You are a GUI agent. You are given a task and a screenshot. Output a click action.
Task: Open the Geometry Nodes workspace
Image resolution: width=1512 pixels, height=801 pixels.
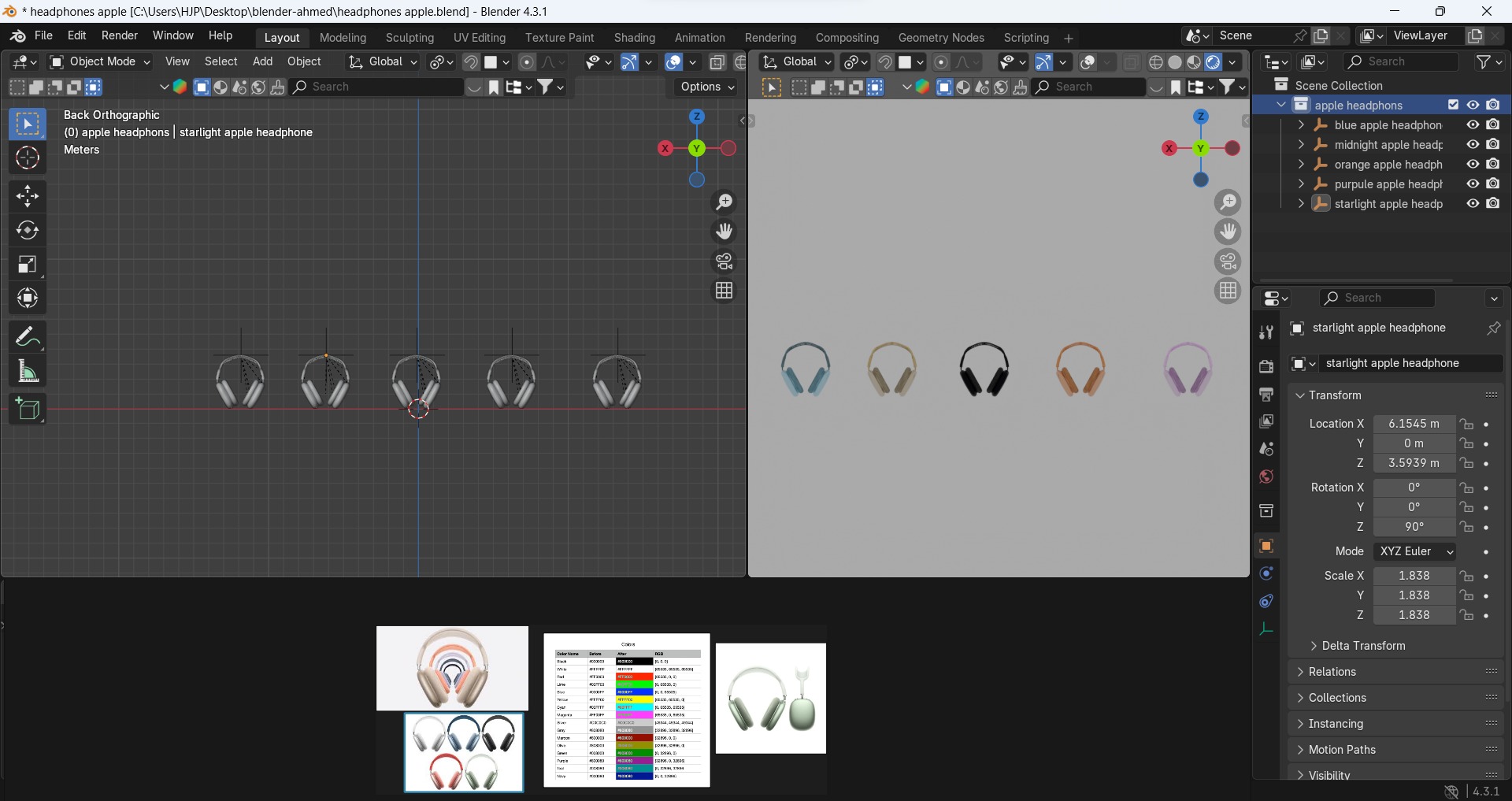pos(941,38)
